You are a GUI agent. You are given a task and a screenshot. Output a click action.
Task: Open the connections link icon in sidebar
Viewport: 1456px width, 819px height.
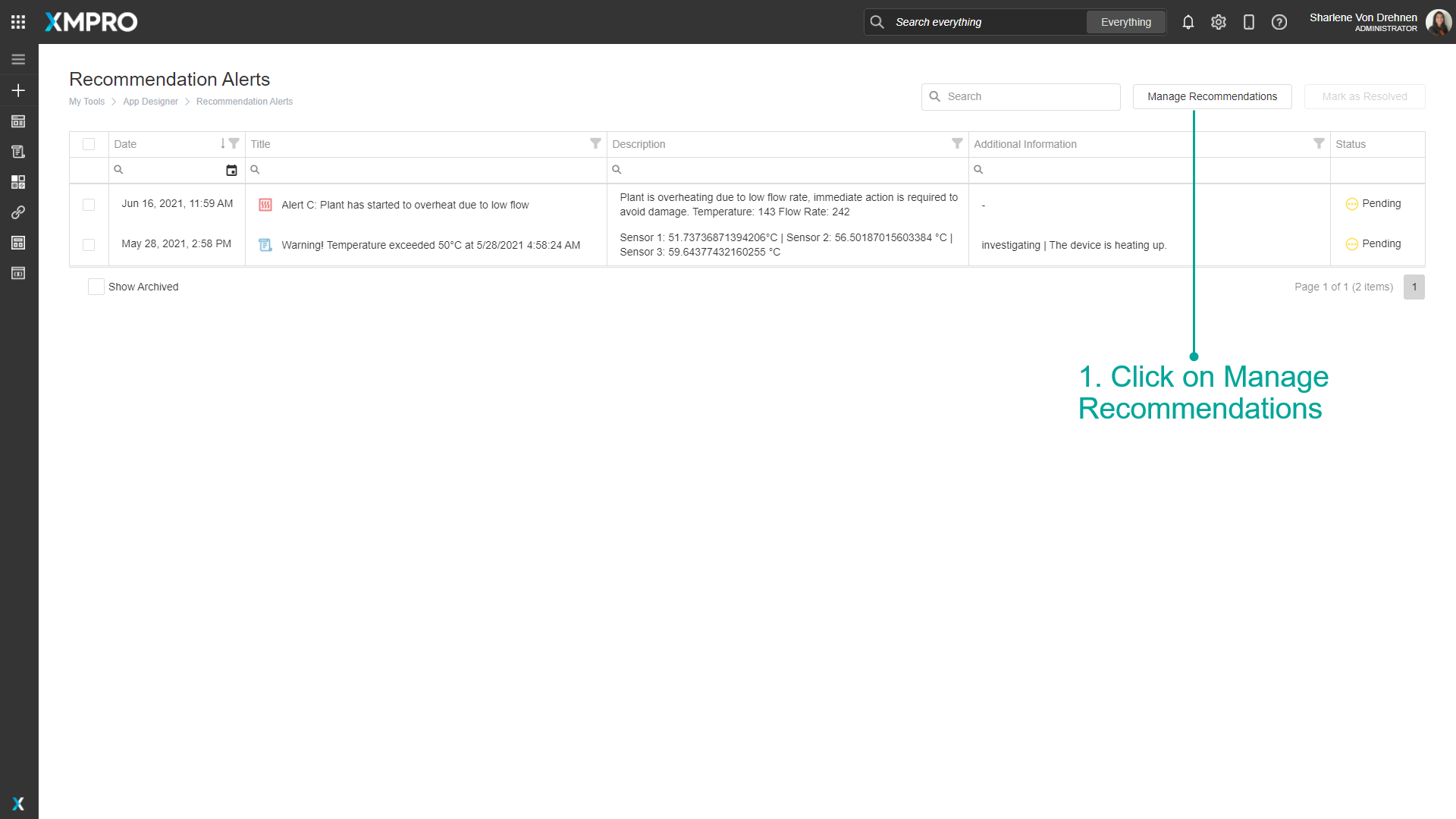tap(18, 212)
